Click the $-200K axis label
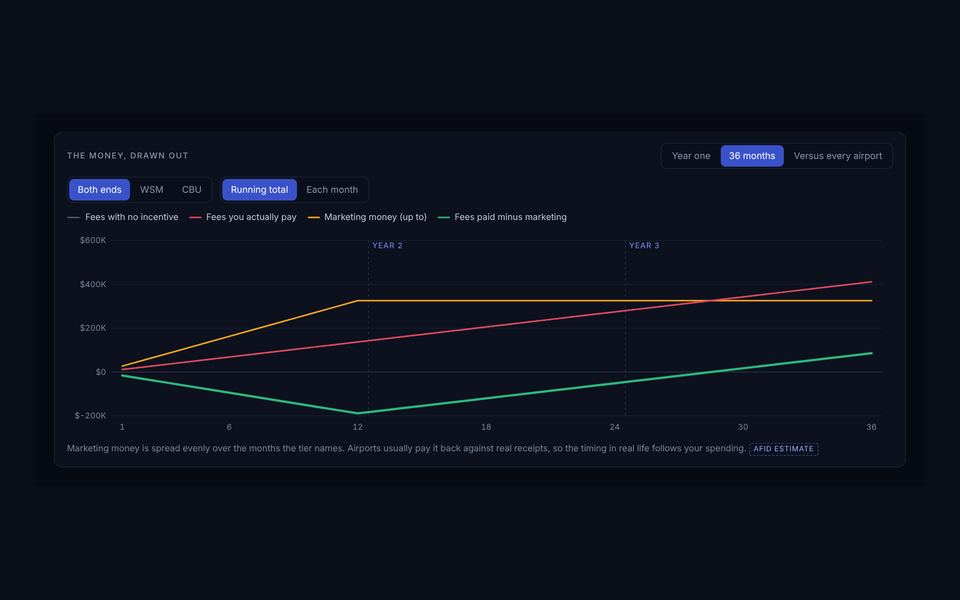The image size is (960, 600). point(91,416)
